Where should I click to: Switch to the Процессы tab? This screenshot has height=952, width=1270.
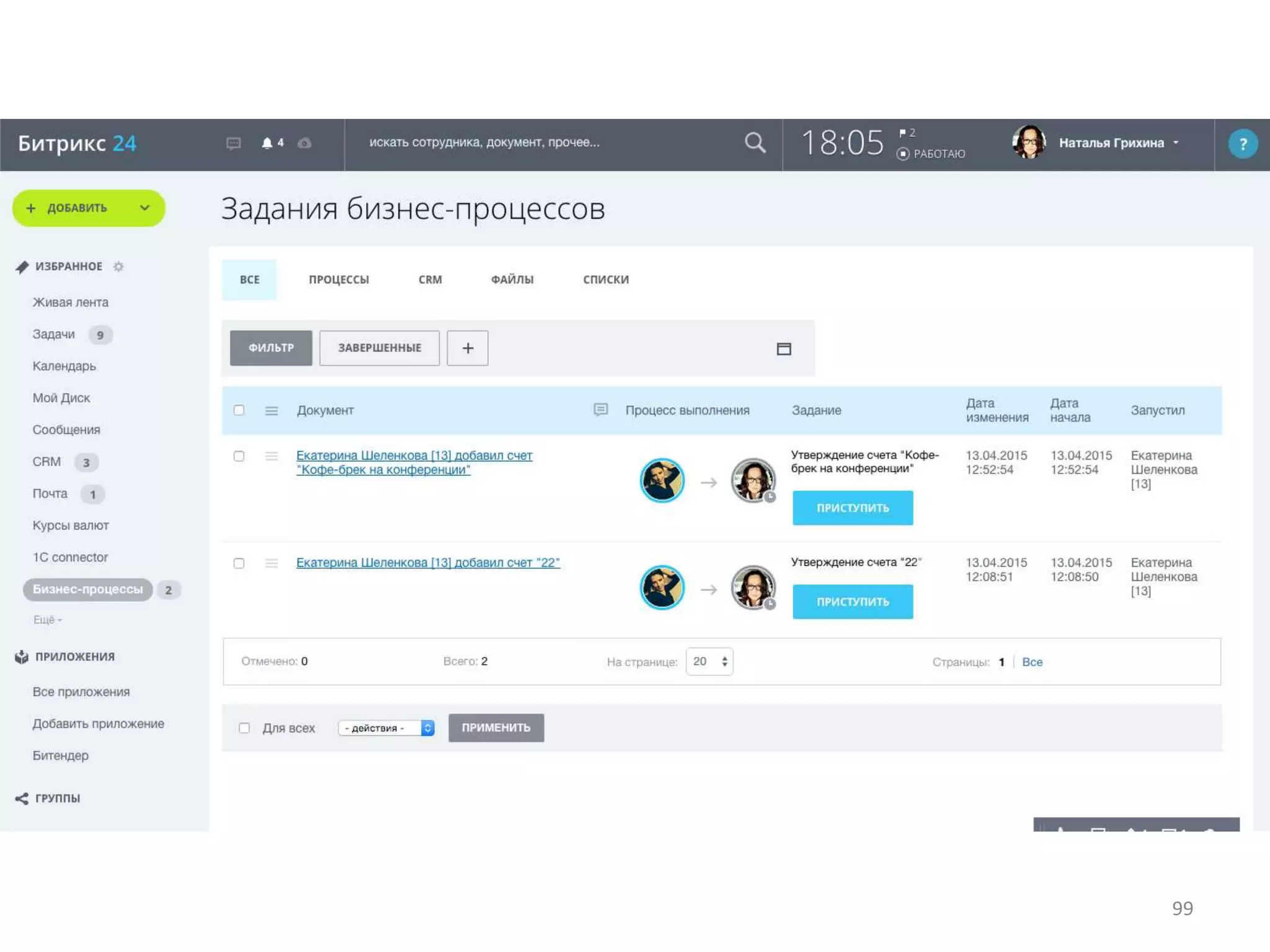point(339,280)
